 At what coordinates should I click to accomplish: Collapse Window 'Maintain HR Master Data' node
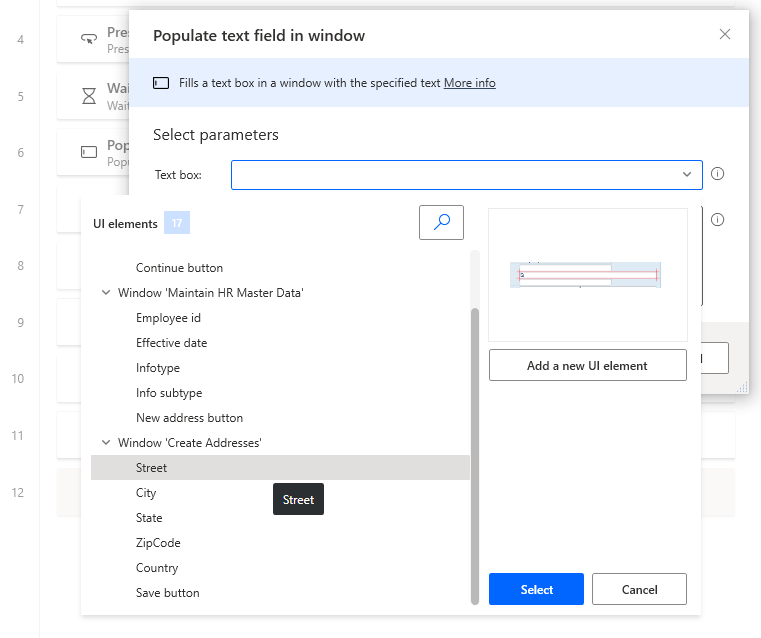pos(105,293)
